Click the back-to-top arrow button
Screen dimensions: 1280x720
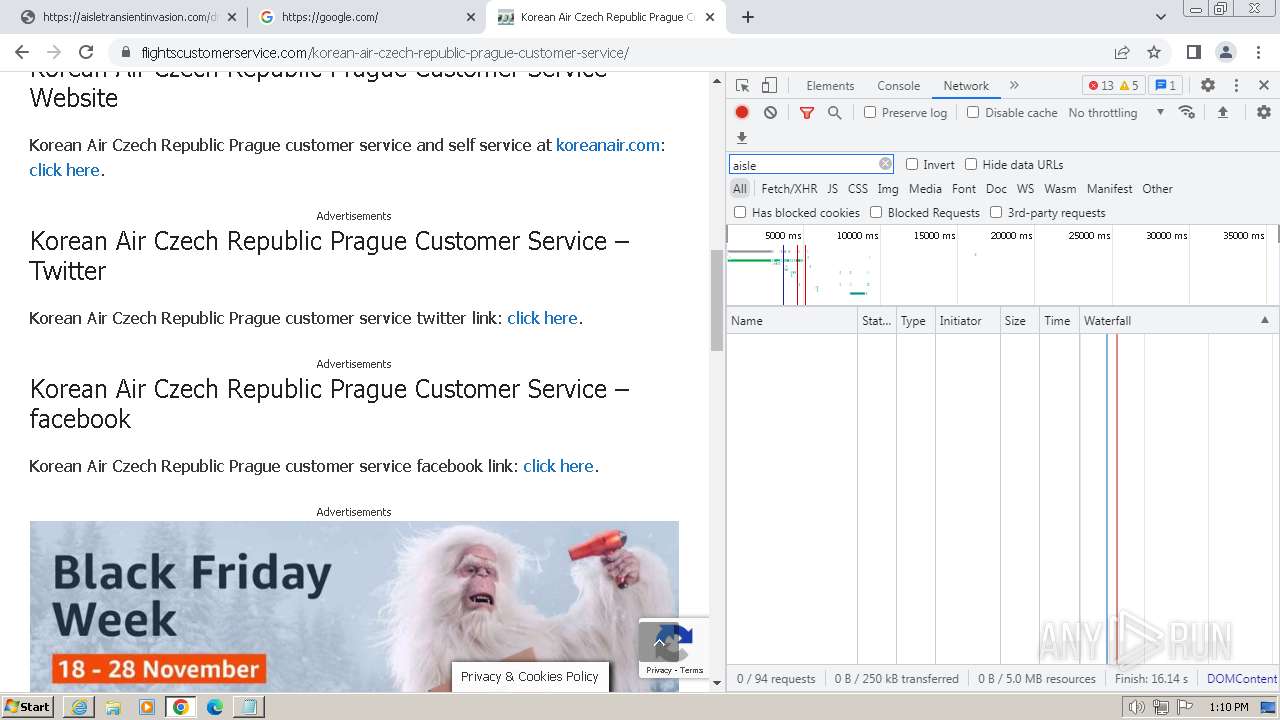(x=659, y=642)
